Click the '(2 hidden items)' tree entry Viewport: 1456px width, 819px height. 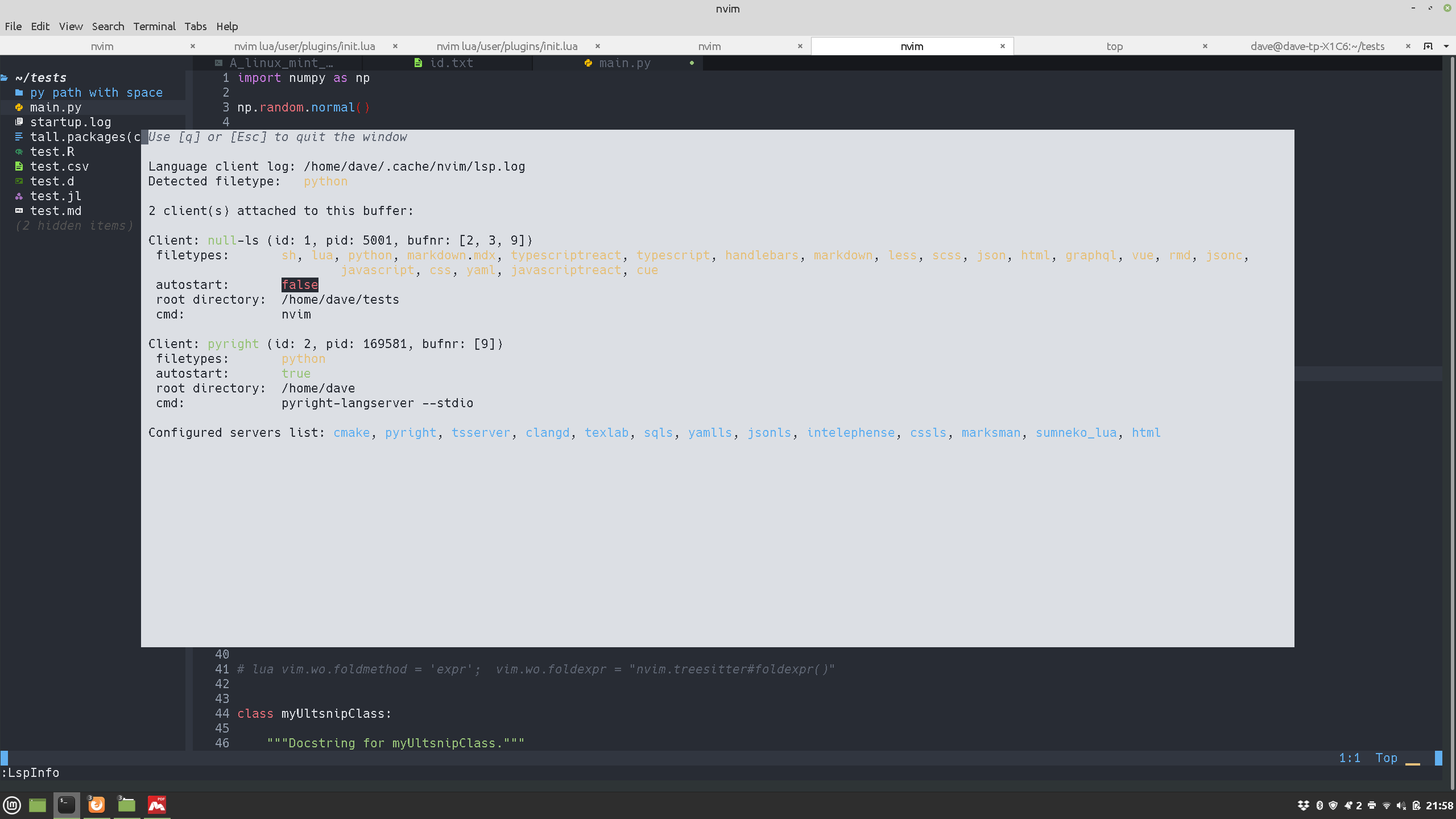click(74, 226)
